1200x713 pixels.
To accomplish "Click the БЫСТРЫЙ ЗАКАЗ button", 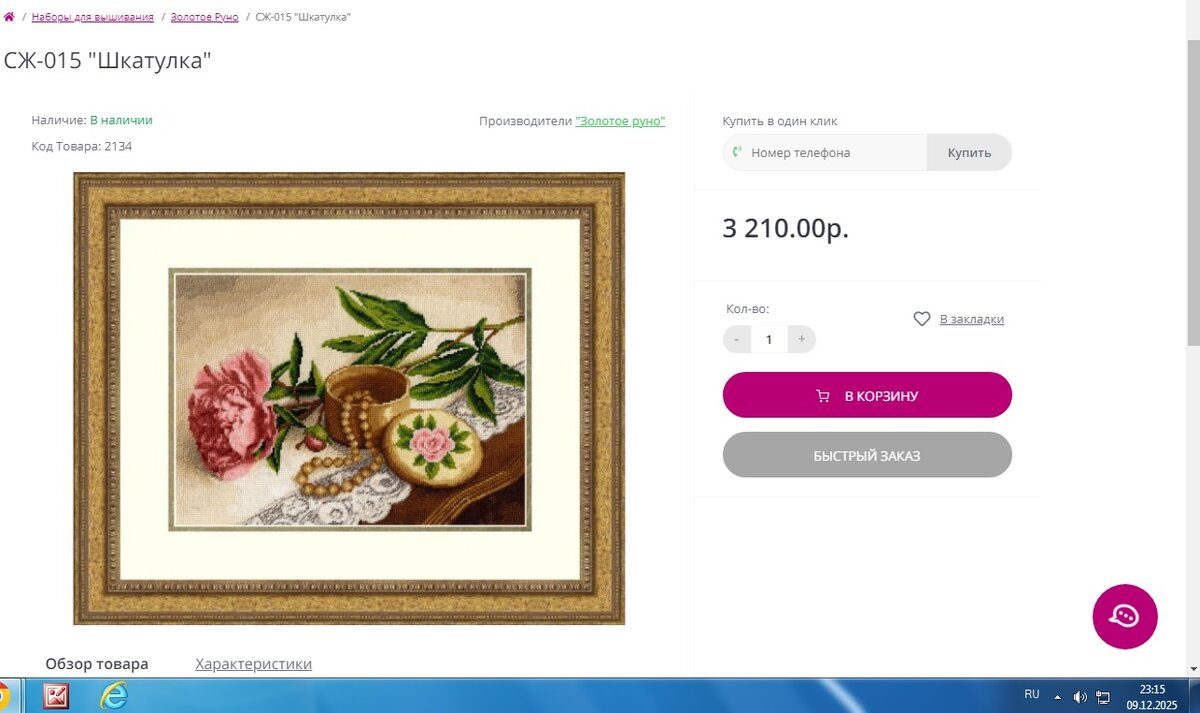I will click(867, 455).
